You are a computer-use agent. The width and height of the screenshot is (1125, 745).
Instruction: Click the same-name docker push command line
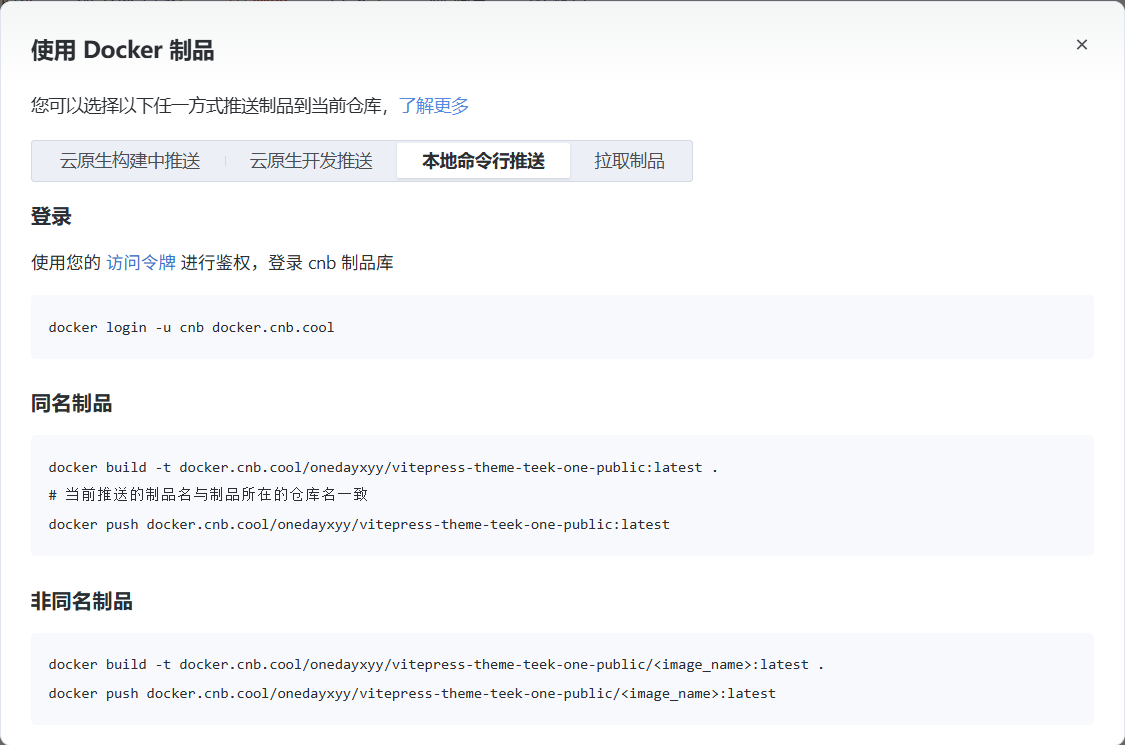pos(359,525)
